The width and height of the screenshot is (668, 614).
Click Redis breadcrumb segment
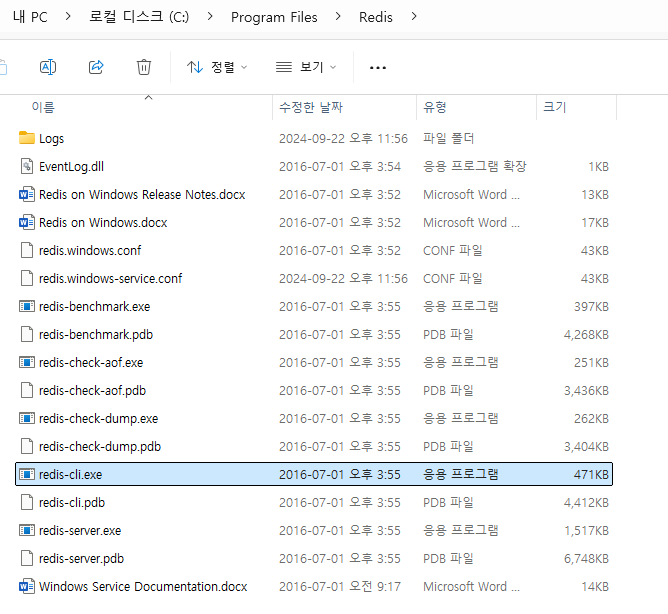pos(375,17)
